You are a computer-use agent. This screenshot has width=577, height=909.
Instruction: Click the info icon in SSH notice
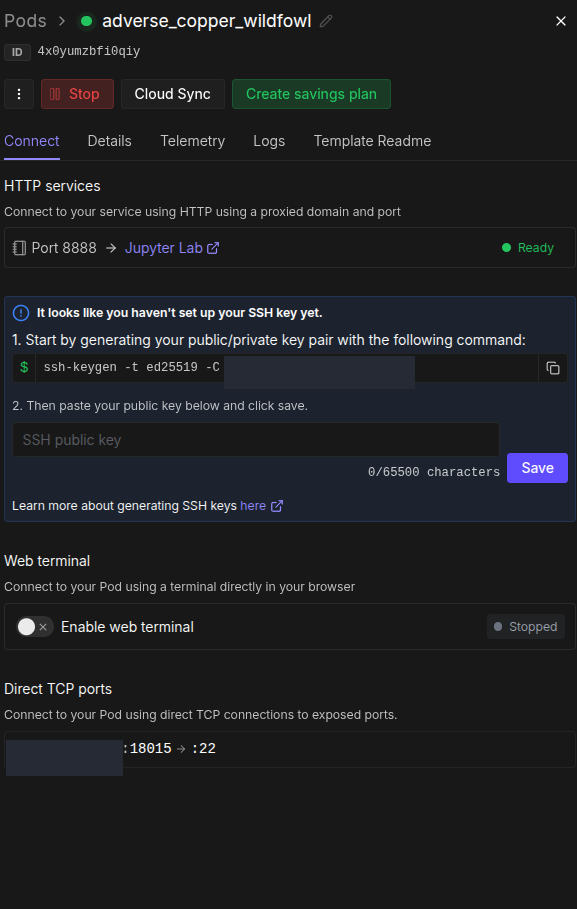click(21, 313)
